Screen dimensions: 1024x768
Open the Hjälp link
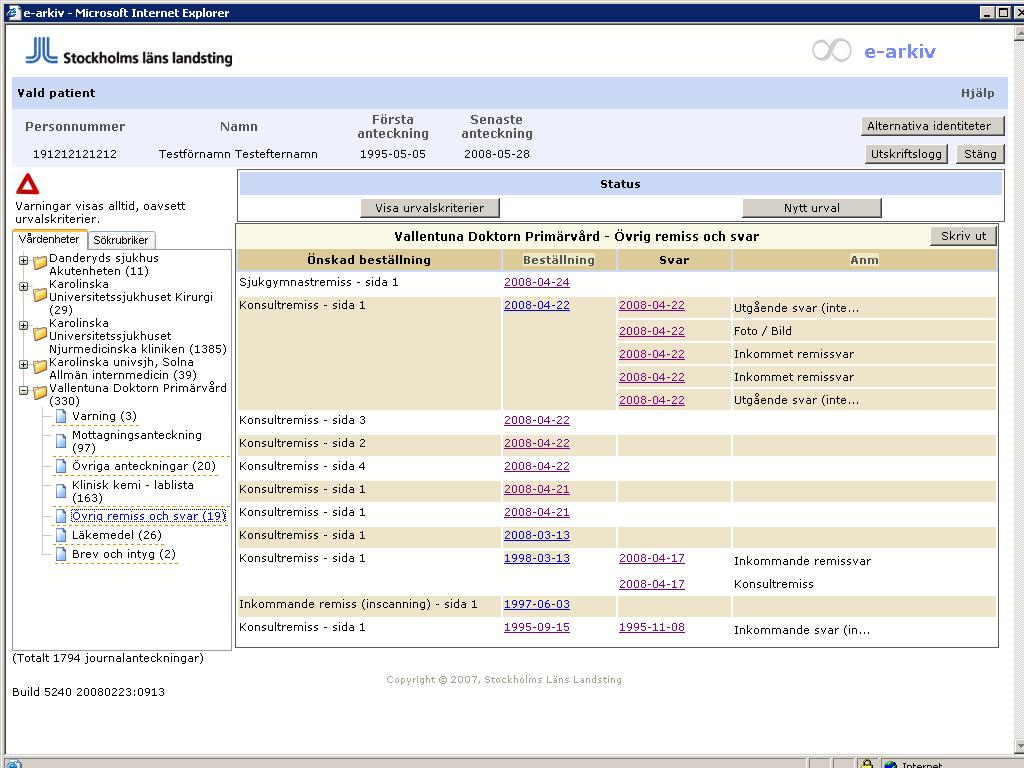pyautogui.click(x=978, y=93)
